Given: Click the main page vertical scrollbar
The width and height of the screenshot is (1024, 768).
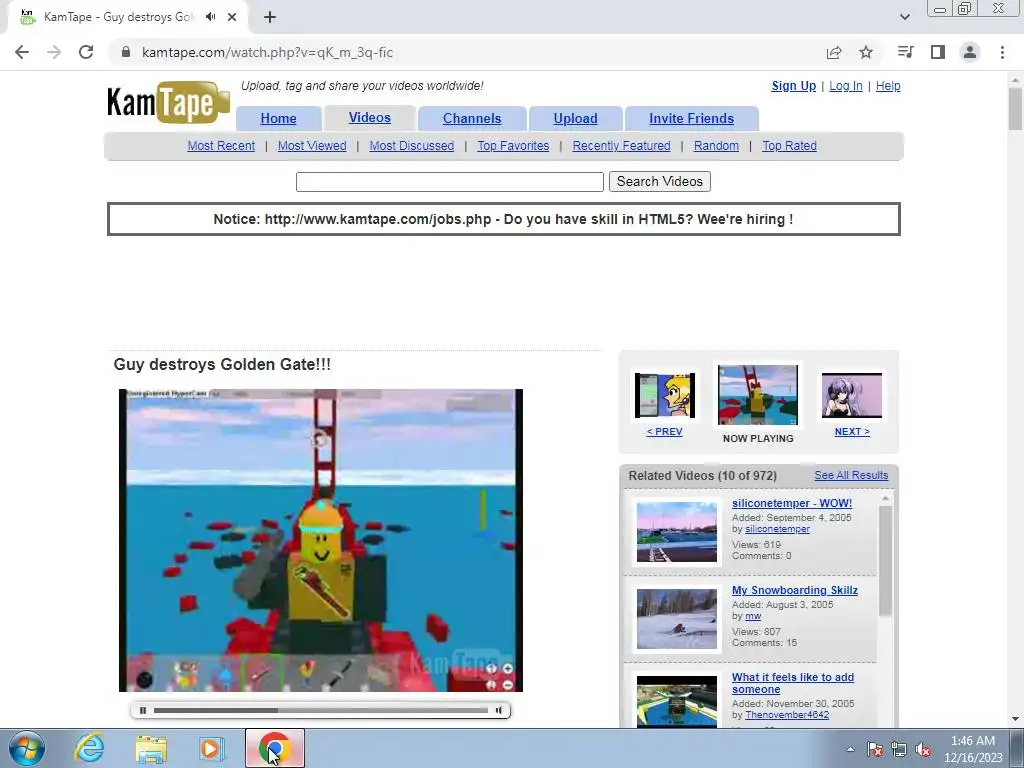Looking at the screenshot, I should click(1016, 108).
